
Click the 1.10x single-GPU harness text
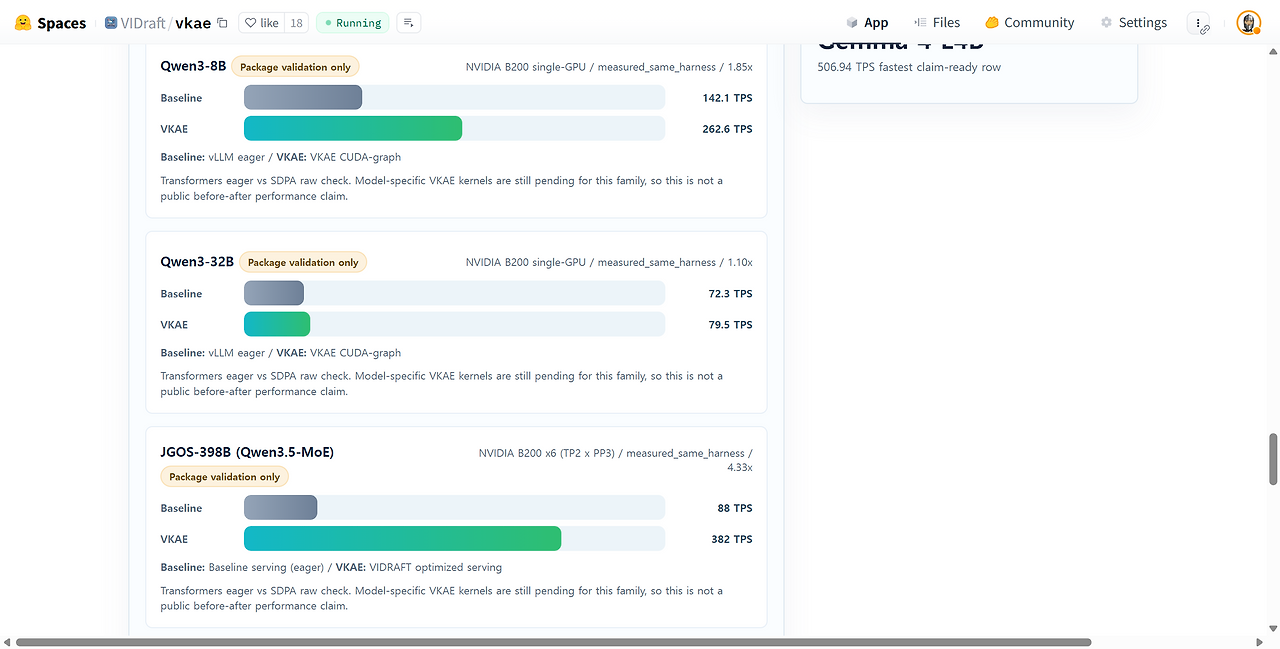tap(609, 262)
